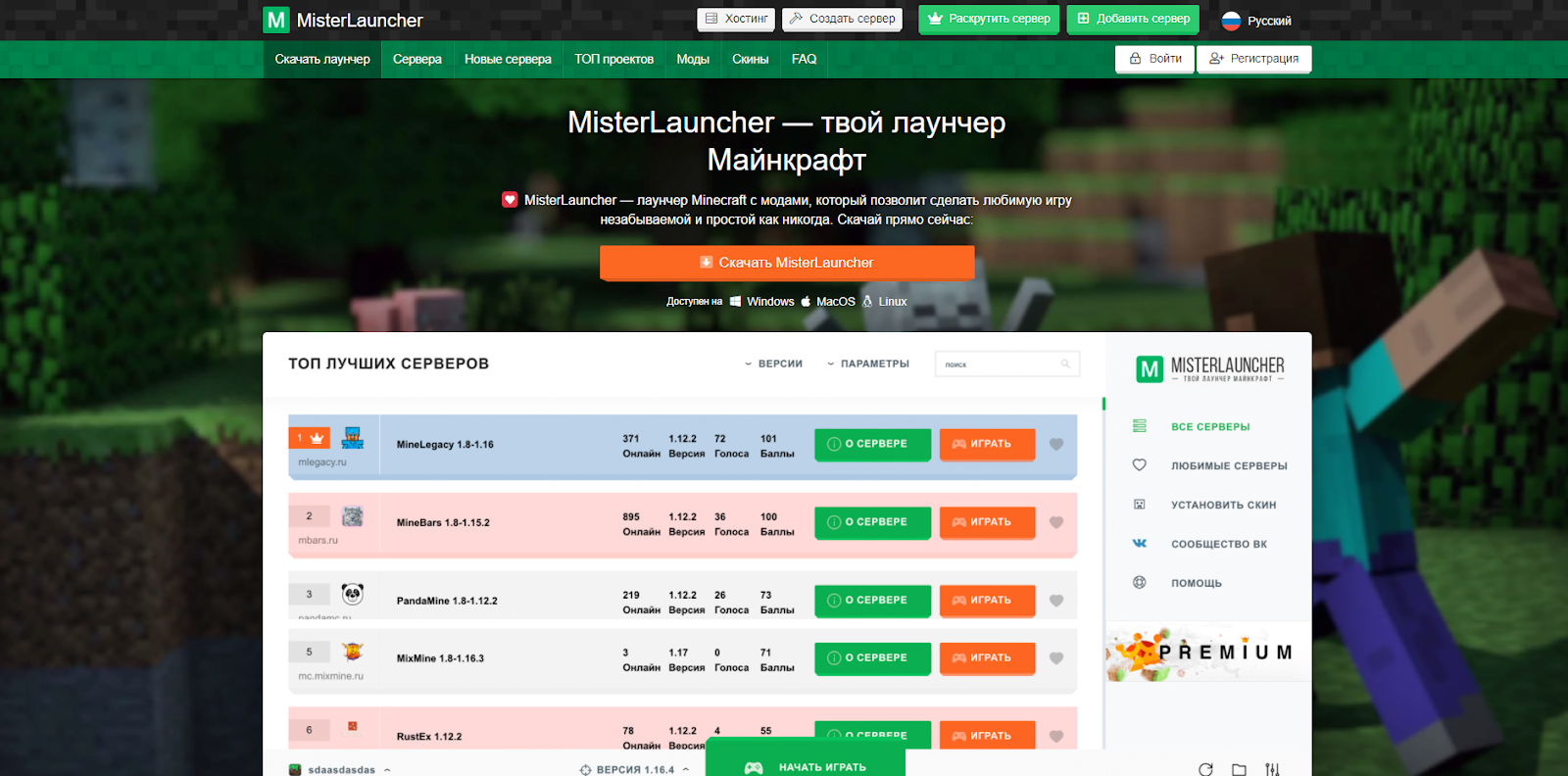The height and width of the screenshot is (776, 1568).
Task: Click the MineLegacy server avatar icon
Action: point(353,438)
